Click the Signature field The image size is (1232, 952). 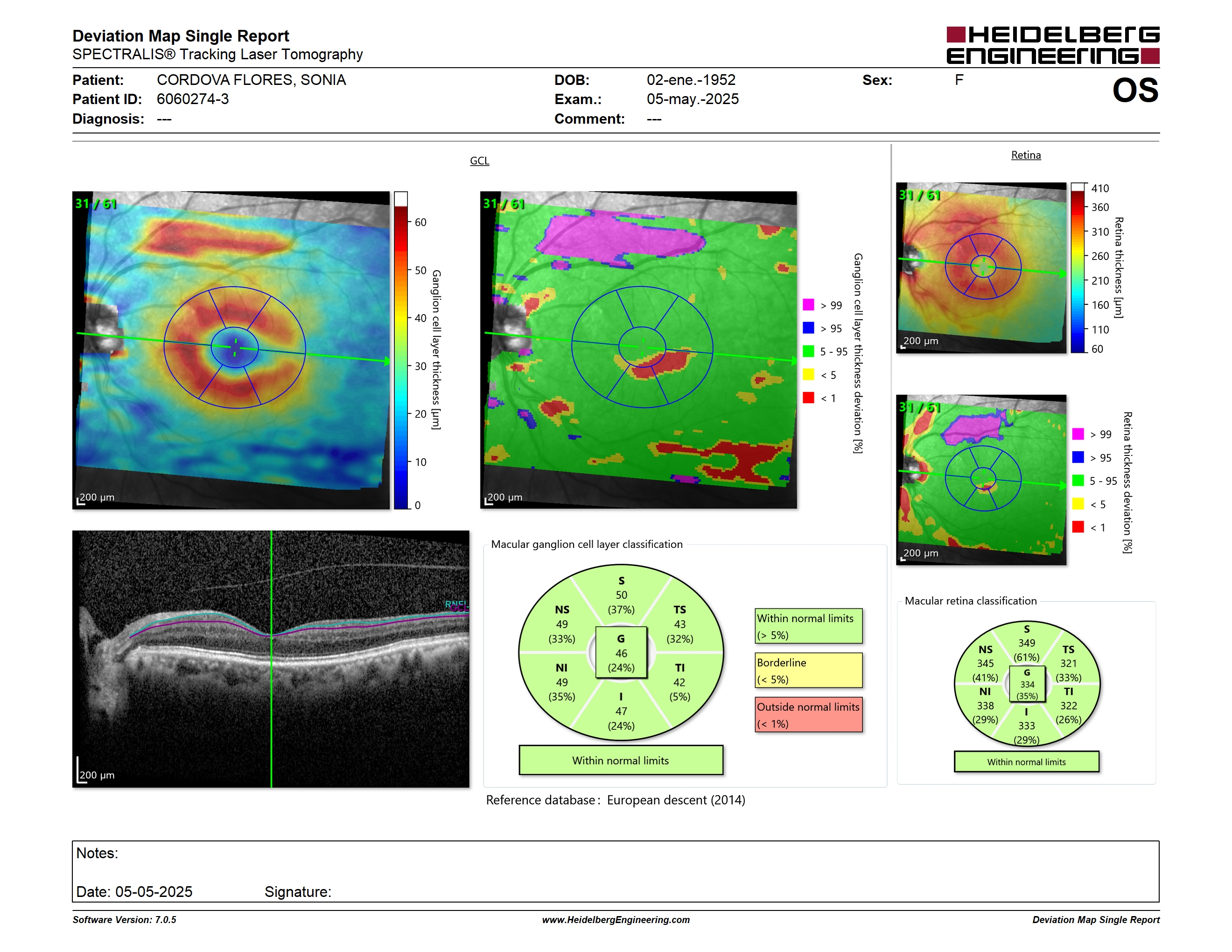[298, 892]
